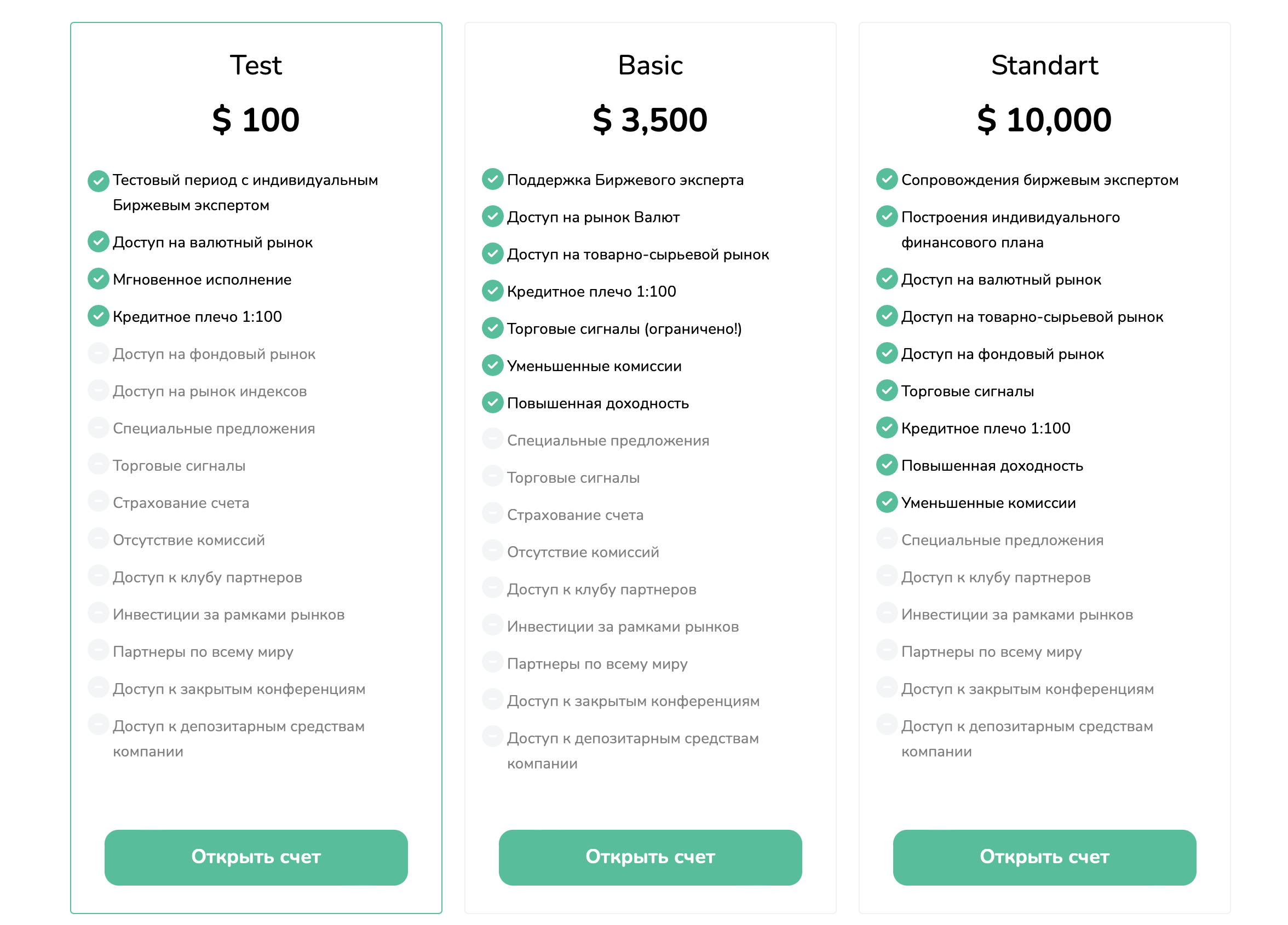Open account under the Basic plan
Image resolution: width=1288 pixels, height=925 pixels.
point(650,857)
